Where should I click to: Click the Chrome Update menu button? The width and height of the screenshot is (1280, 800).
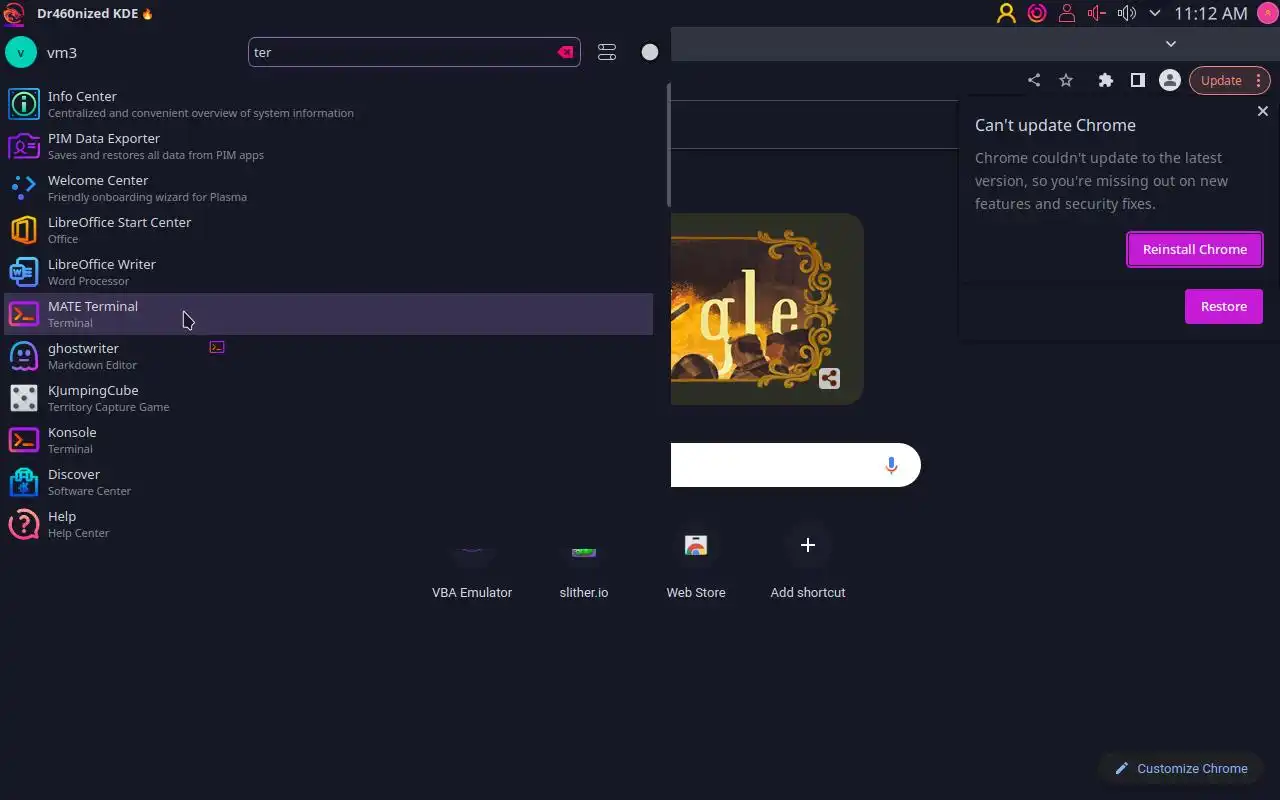pos(1229,80)
